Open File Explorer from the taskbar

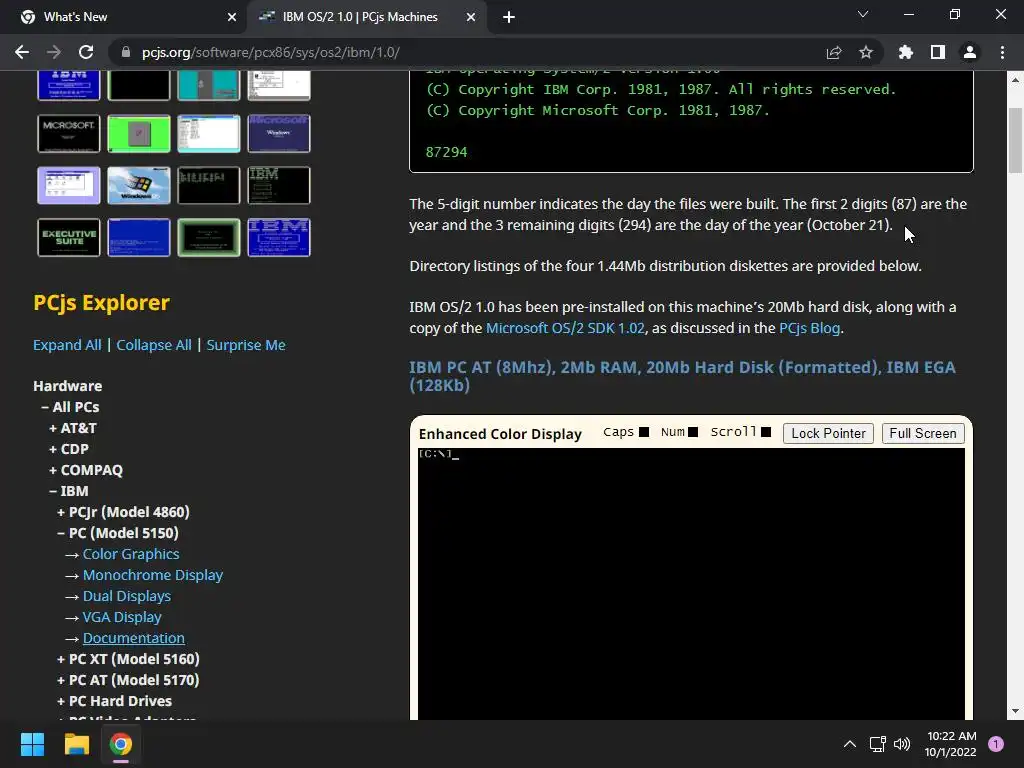tap(76, 744)
